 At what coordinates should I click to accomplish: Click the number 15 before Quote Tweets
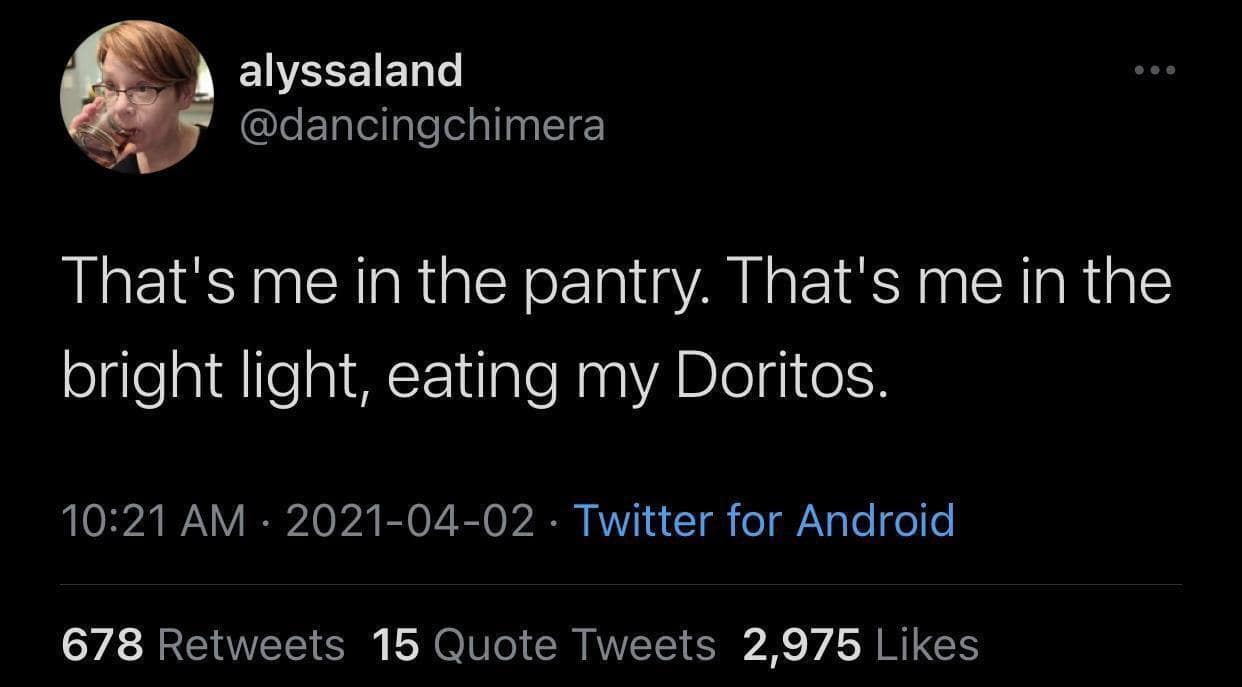click(x=395, y=645)
